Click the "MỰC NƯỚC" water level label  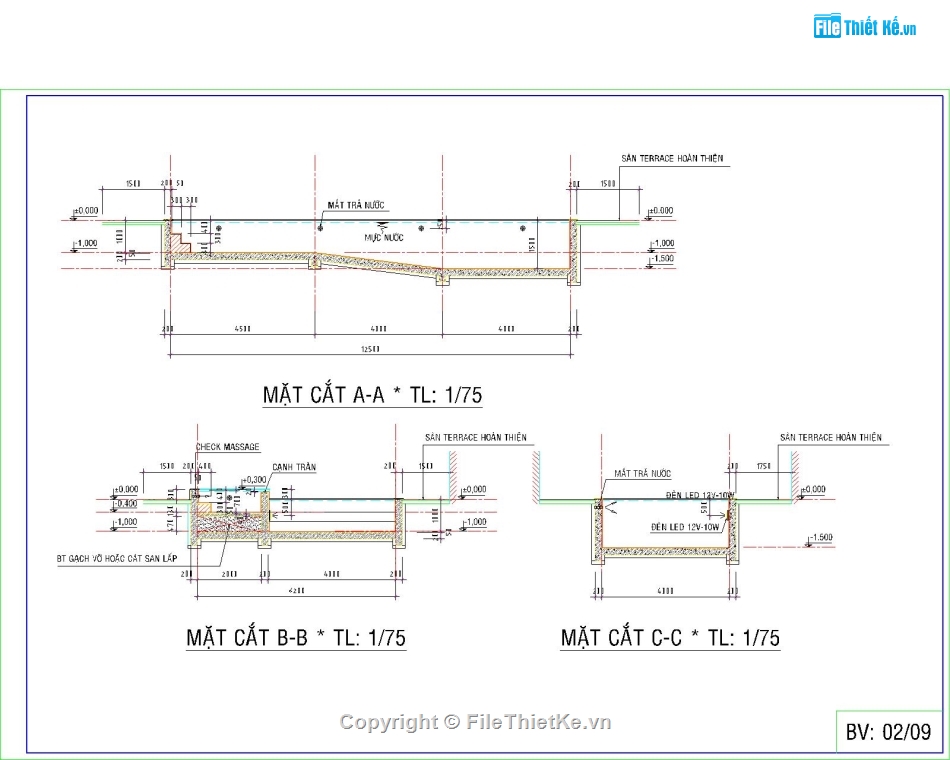click(x=384, y=237)
